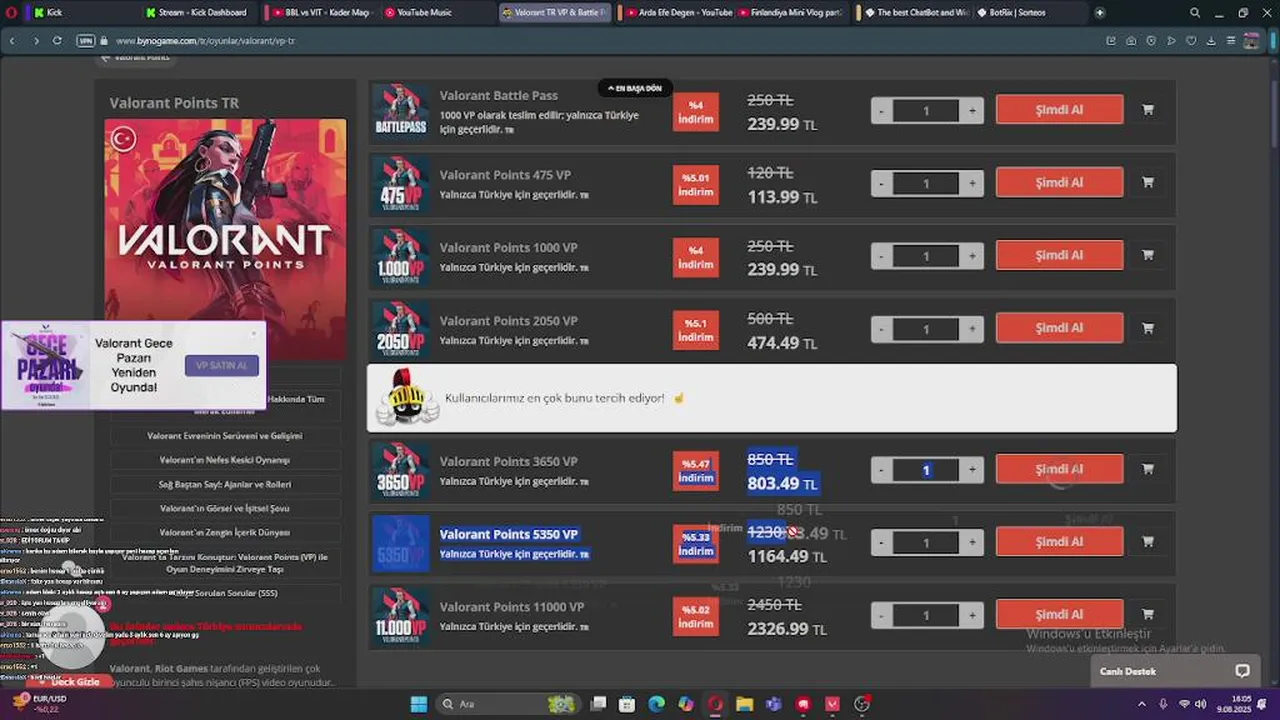Show hidden system tray icons chevron
The height and width of the screenshot is (720, 1280).
click(x=1142, y=704)
